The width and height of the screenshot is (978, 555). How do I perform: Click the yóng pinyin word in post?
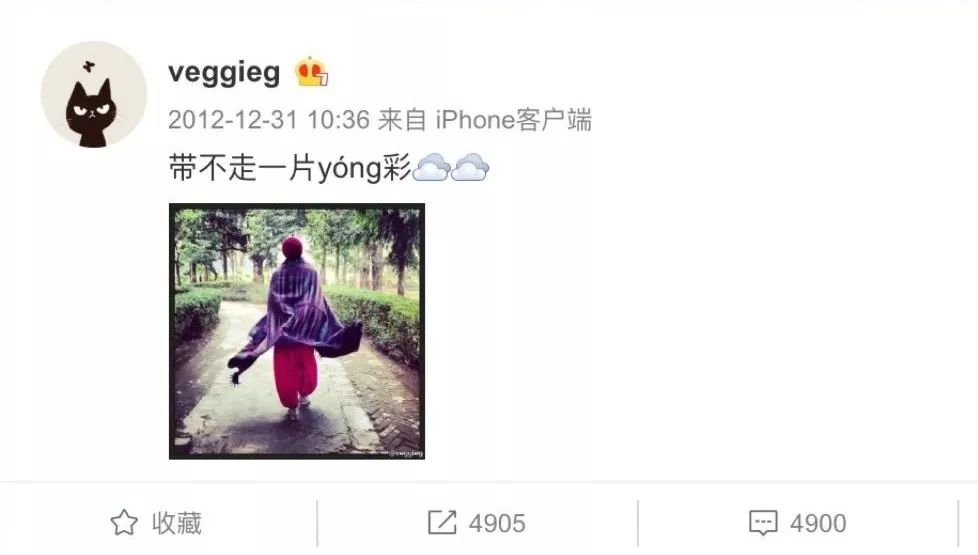[x=349, y=168]
